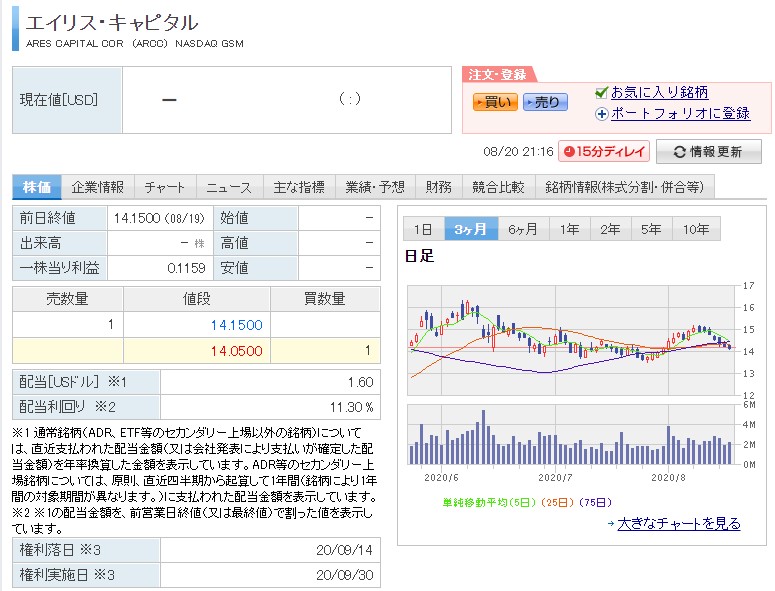Click the 単純移動平均(5日) legend
This screenshot has height=591, width=775.
tap(489, 503)
